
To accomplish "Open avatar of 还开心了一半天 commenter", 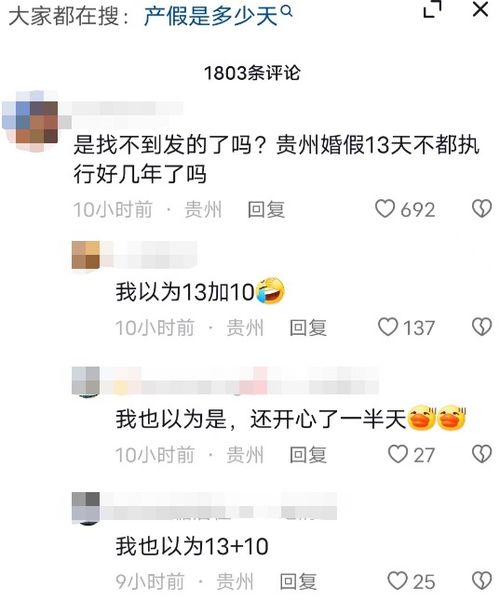I will tap(86, 381).
